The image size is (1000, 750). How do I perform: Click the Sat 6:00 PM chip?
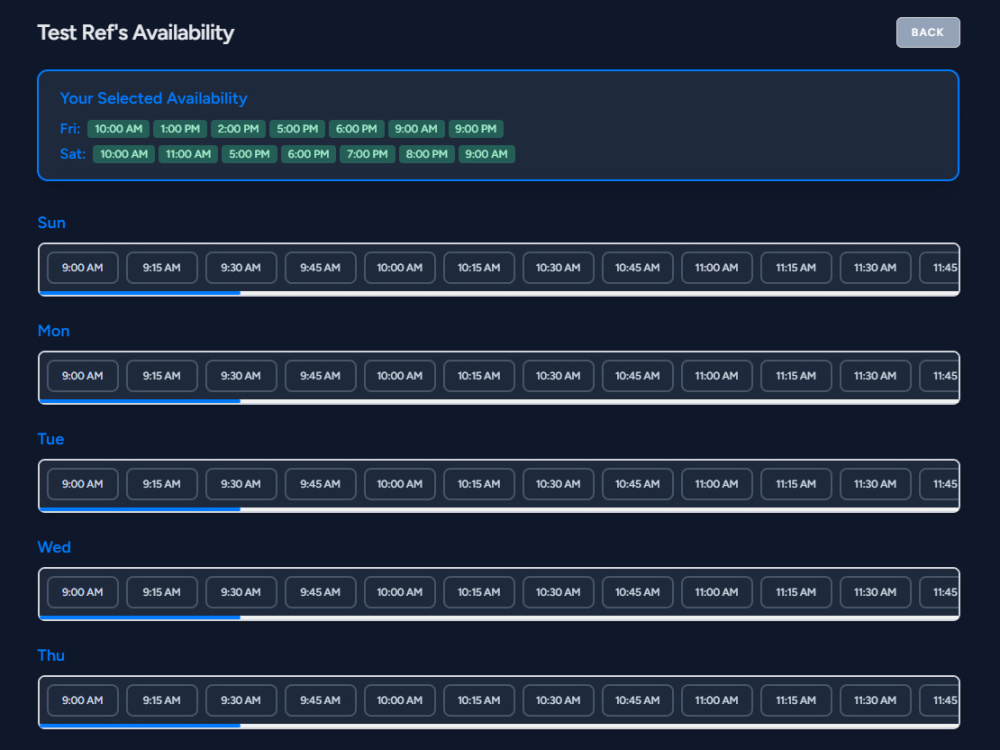point(308,154)
